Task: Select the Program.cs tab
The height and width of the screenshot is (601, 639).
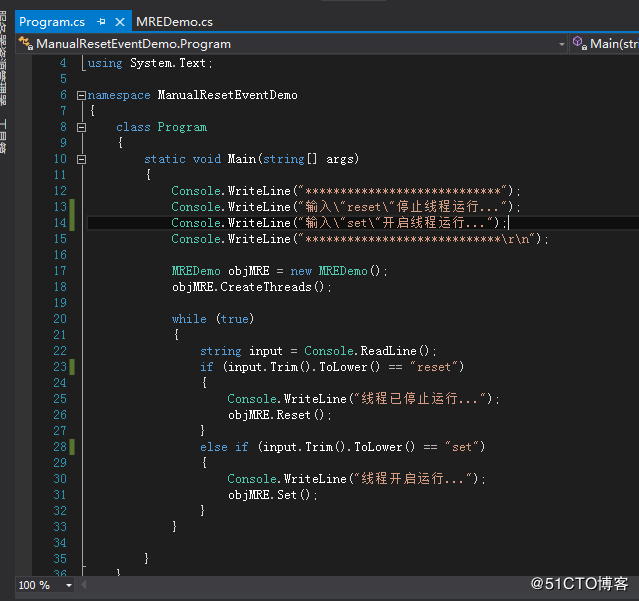Action: [x=52, y=22]
